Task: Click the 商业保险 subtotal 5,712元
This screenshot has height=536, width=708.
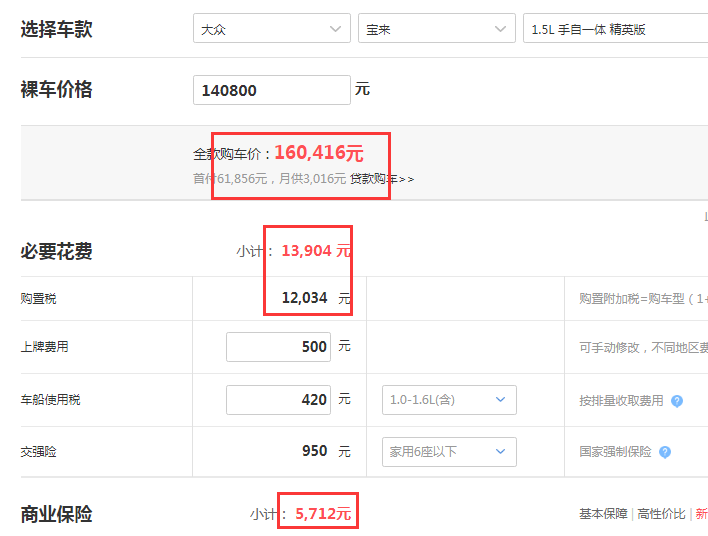Action: (x=323, y=514)
